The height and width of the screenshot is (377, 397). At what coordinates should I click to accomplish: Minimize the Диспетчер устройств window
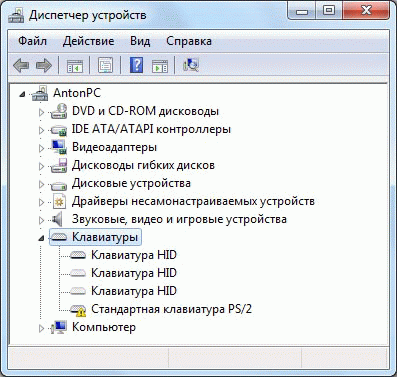302,11
